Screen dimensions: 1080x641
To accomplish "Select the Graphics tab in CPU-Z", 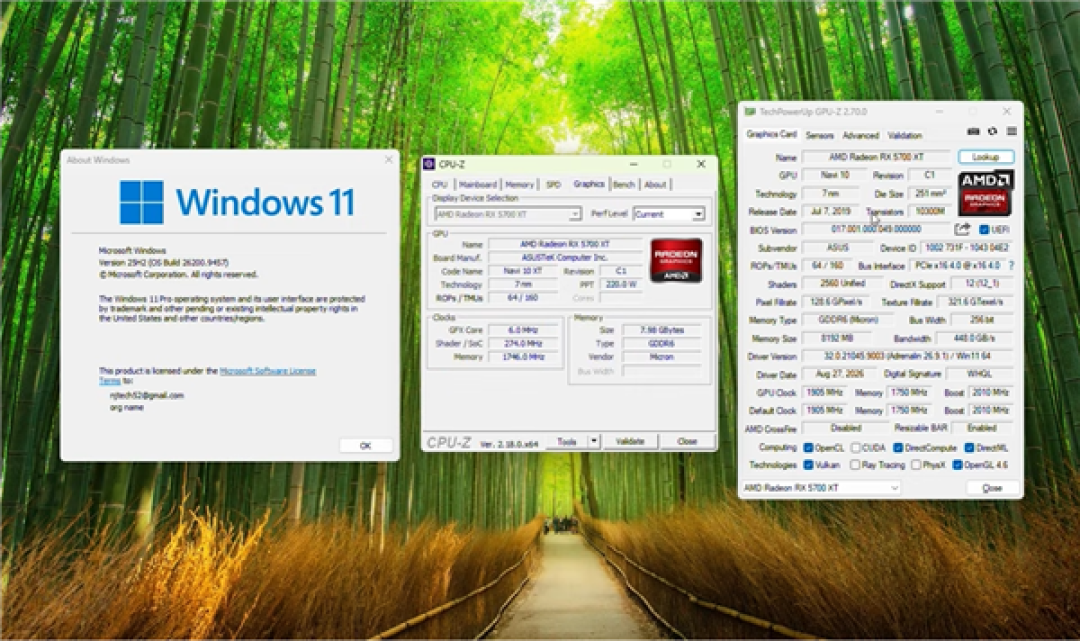I will [x=589, y=184].
